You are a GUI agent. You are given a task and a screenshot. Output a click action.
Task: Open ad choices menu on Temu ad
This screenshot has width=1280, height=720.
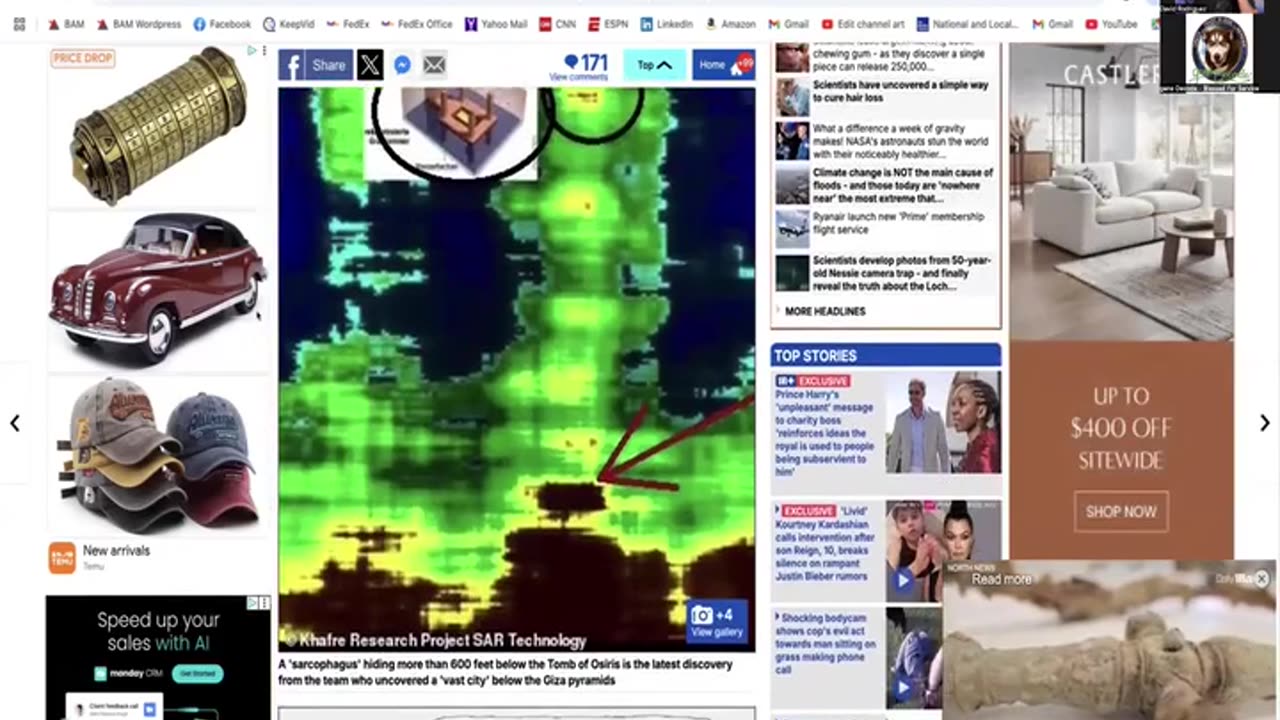click(264, 51)
